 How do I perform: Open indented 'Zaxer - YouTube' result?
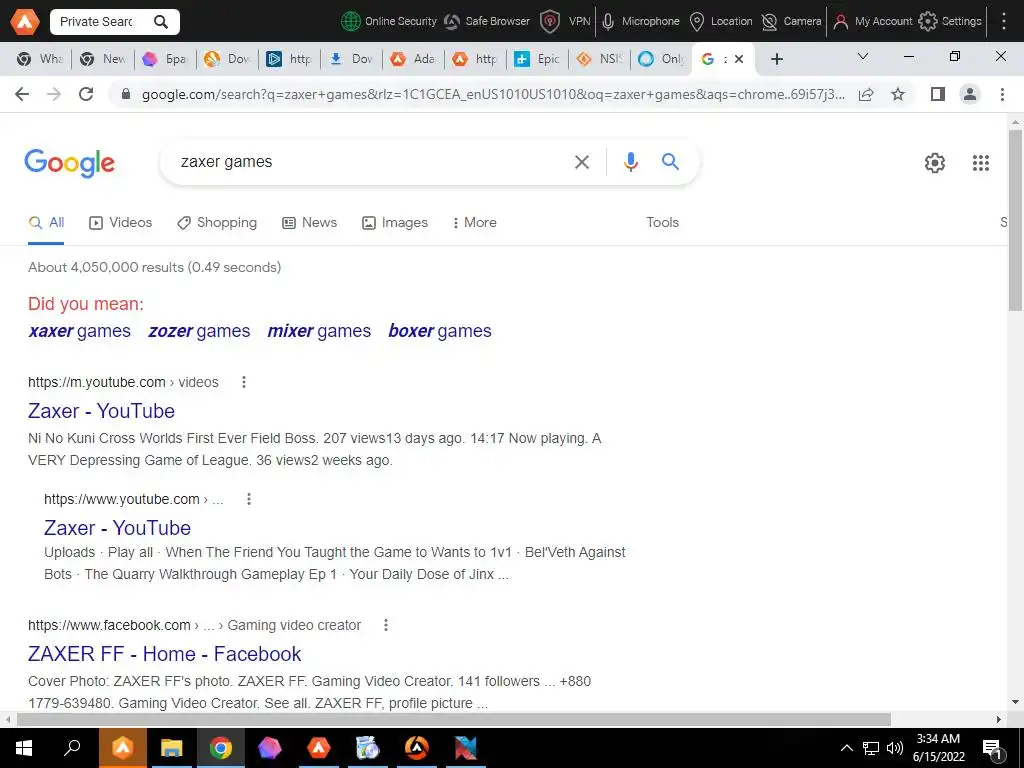(x=118, y=528)
